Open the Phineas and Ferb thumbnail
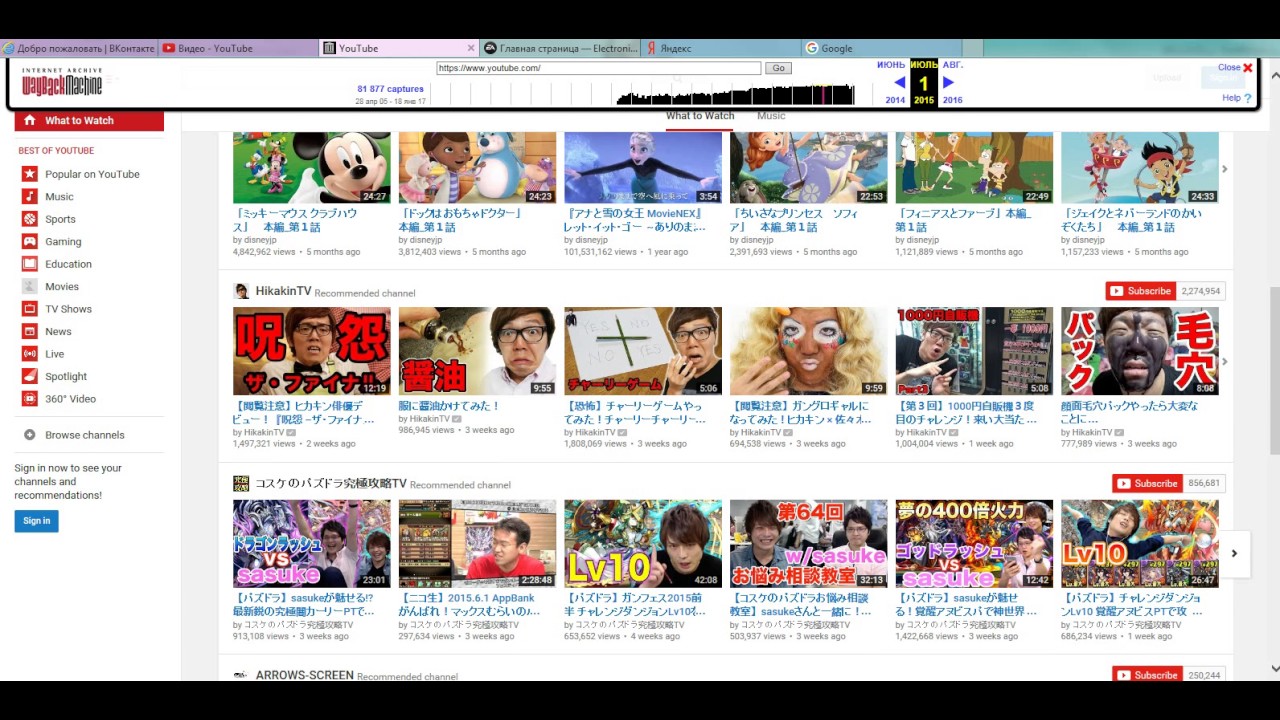The image size is (1280, 720). 974,168
